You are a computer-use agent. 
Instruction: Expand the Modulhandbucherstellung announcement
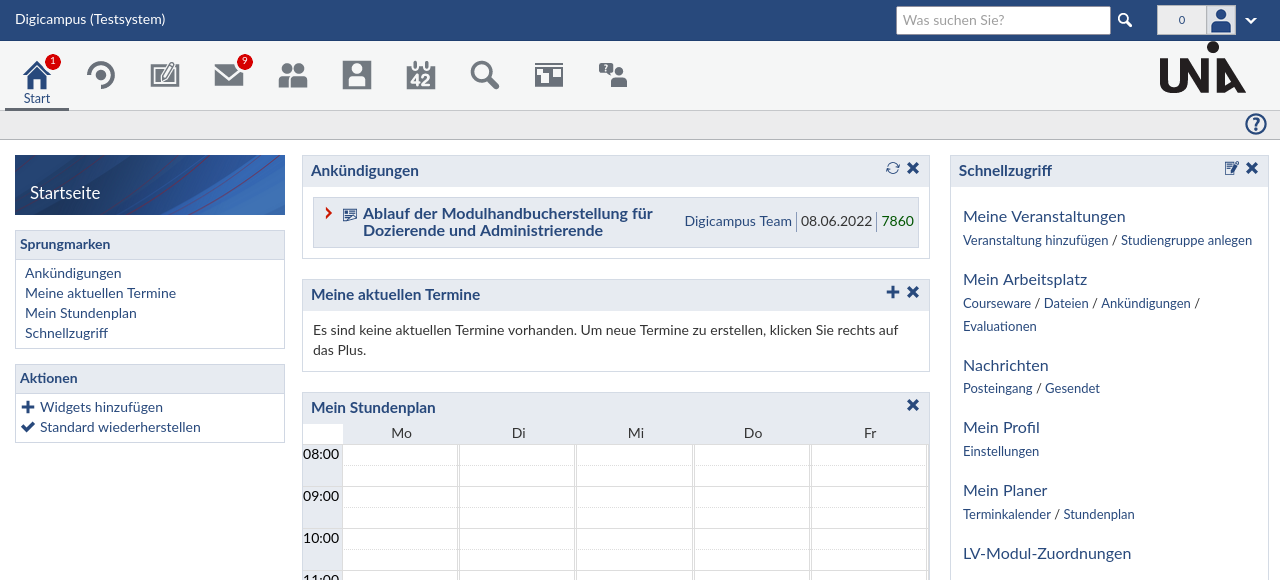point(328,213)
